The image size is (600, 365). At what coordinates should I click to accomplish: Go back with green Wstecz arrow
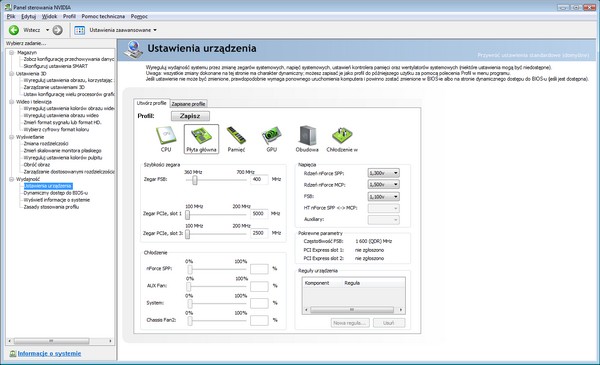coord(14,30)
